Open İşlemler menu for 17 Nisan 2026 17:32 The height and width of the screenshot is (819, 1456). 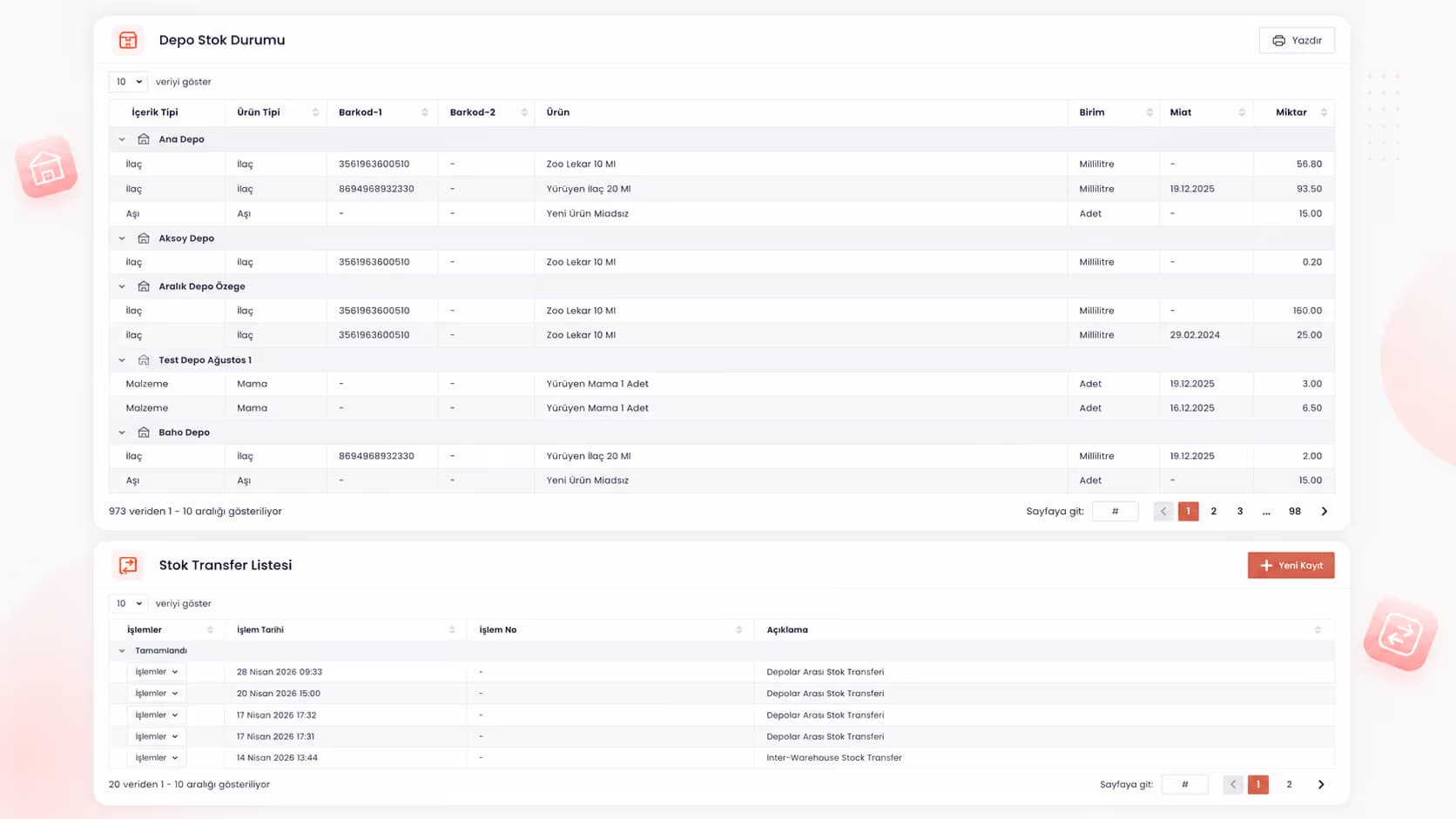click(157, 715)
